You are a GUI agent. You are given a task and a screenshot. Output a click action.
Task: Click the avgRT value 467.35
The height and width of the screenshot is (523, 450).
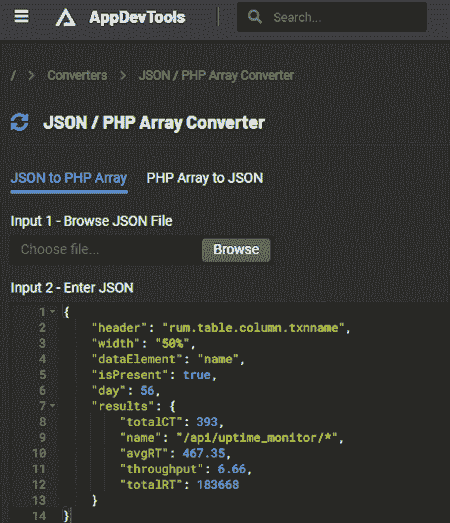[x=204, y=453]
